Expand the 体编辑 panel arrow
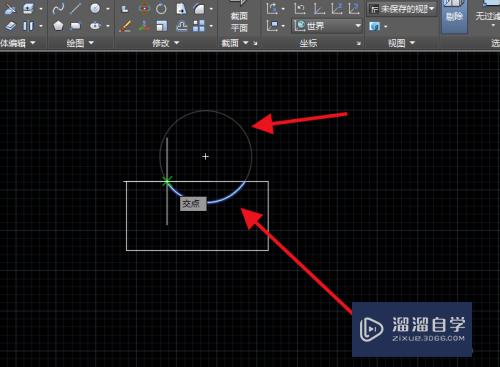This screenshot has height=367, width=500. [33, 43]
